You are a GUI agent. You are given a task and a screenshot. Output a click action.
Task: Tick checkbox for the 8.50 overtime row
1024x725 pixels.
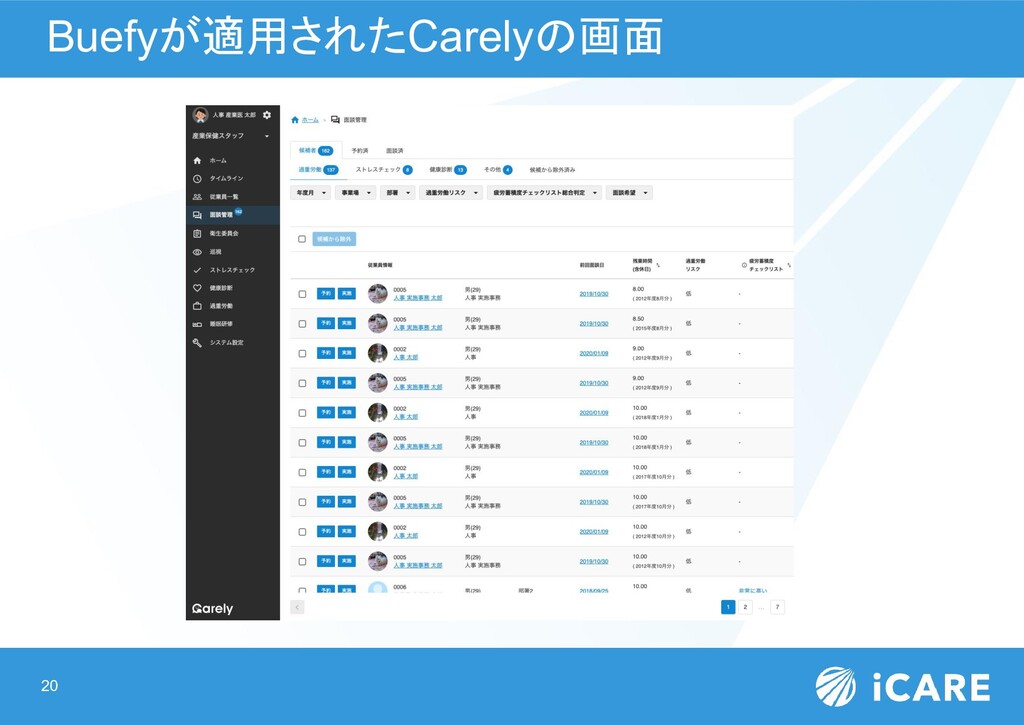point(302,324)
